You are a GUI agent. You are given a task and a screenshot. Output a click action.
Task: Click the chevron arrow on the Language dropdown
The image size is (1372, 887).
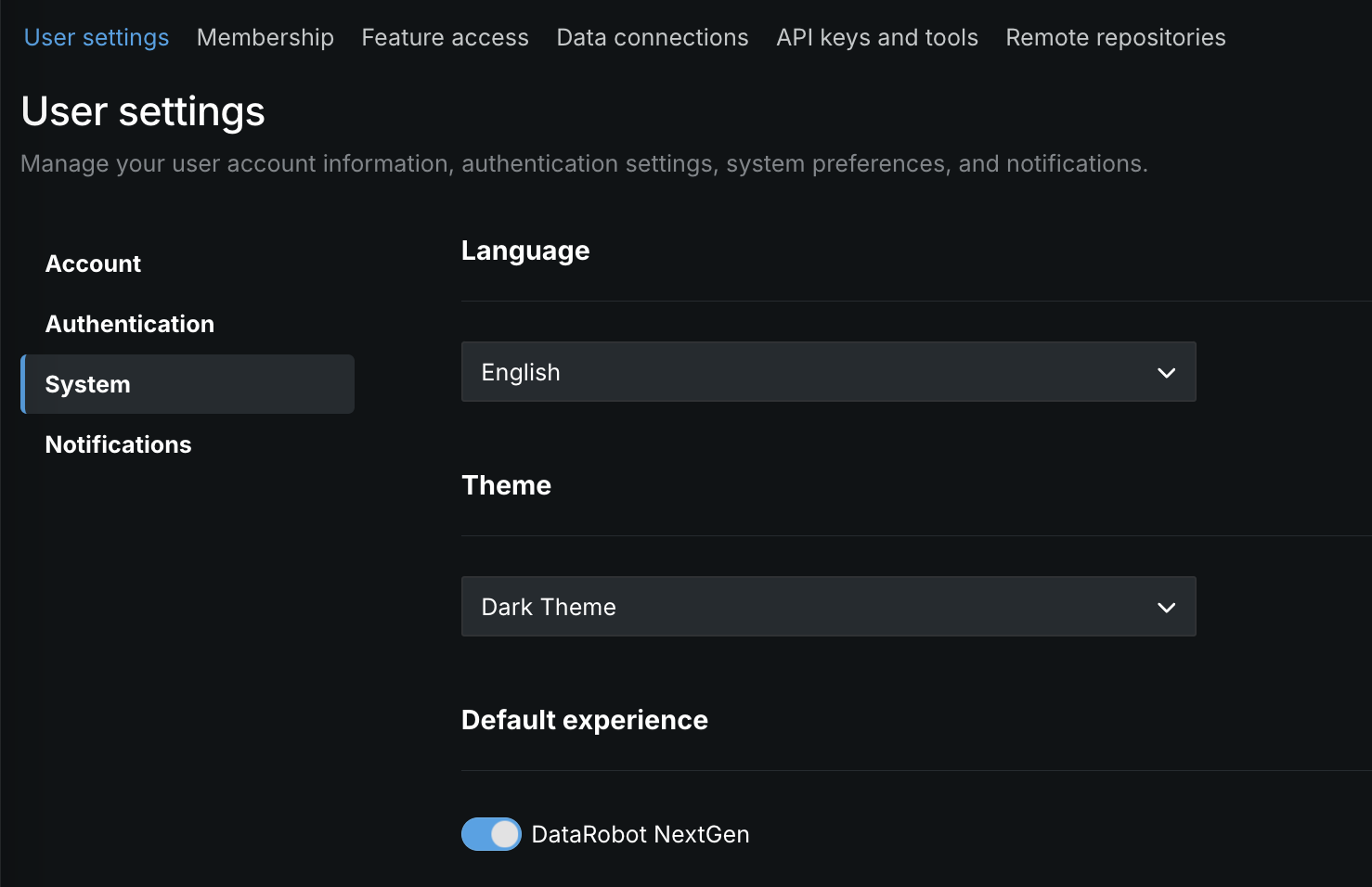(x=1166, y=373)
